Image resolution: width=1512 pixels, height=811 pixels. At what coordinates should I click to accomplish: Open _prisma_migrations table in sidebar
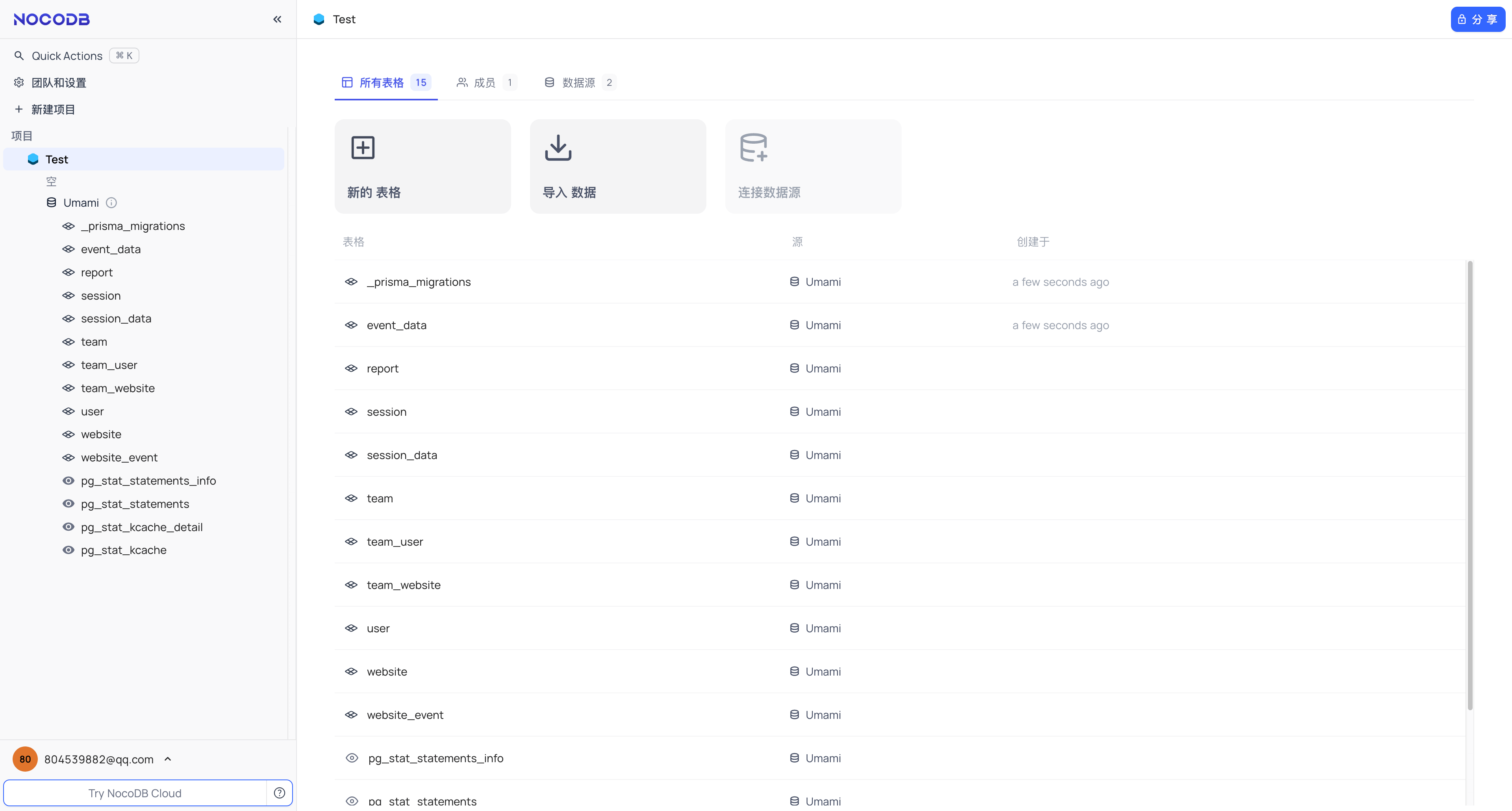coord(133,226)
